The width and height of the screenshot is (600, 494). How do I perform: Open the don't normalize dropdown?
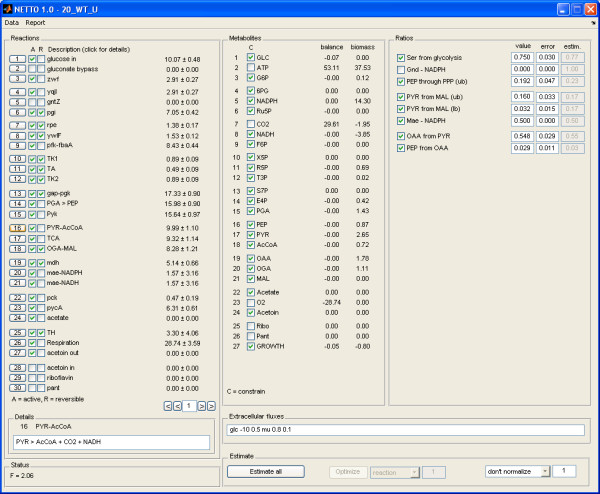[x=517, y=471]
